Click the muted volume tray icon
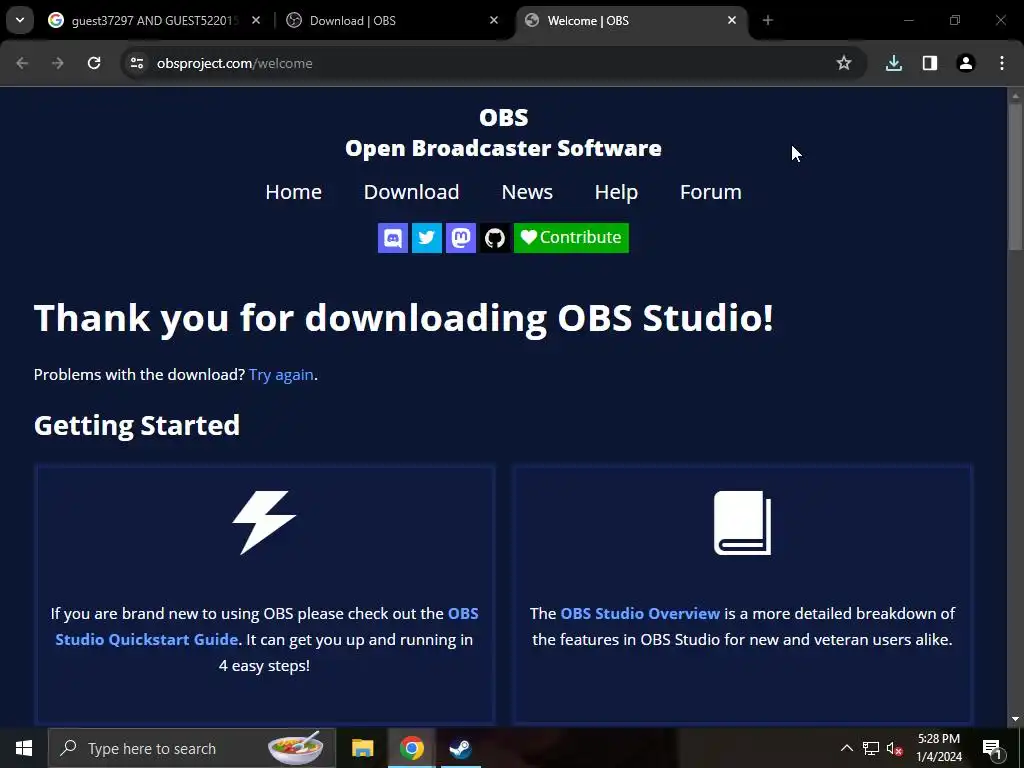The width and height of the screenshot is (1024, 768). [895, 748]
